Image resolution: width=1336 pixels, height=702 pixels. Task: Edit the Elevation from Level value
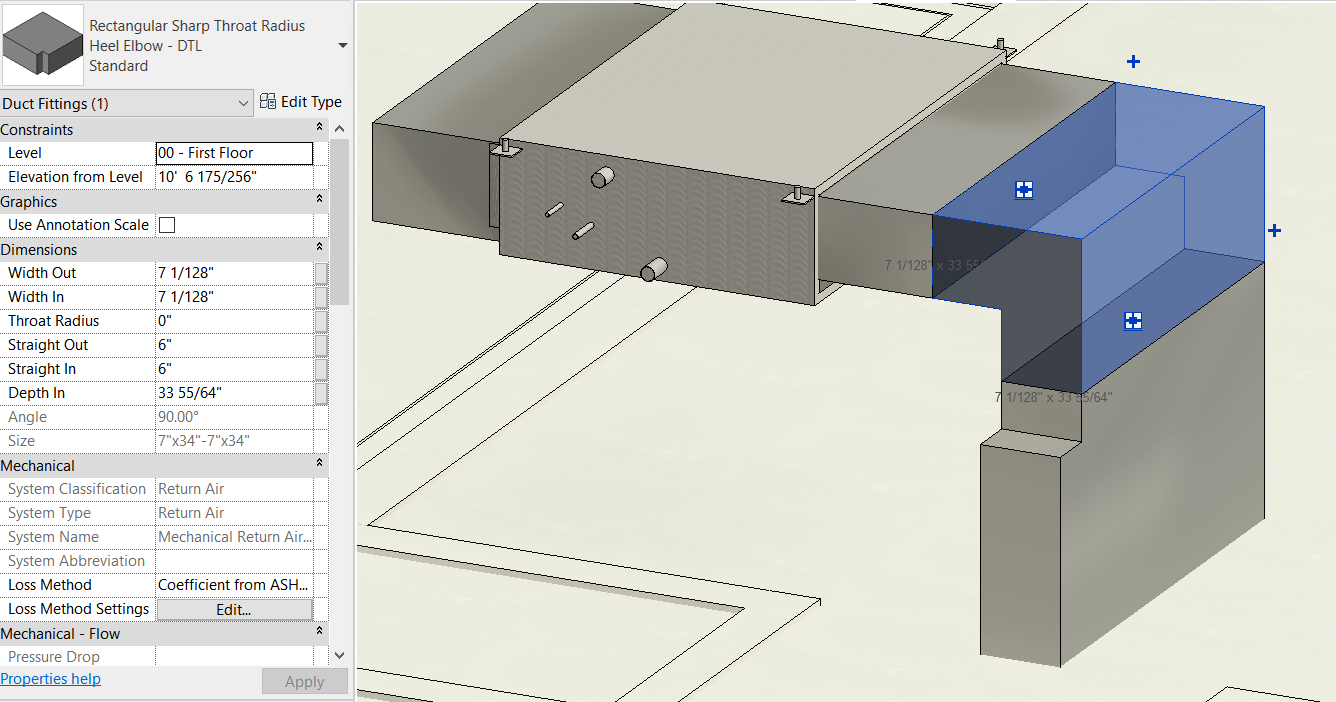point(234,176)
